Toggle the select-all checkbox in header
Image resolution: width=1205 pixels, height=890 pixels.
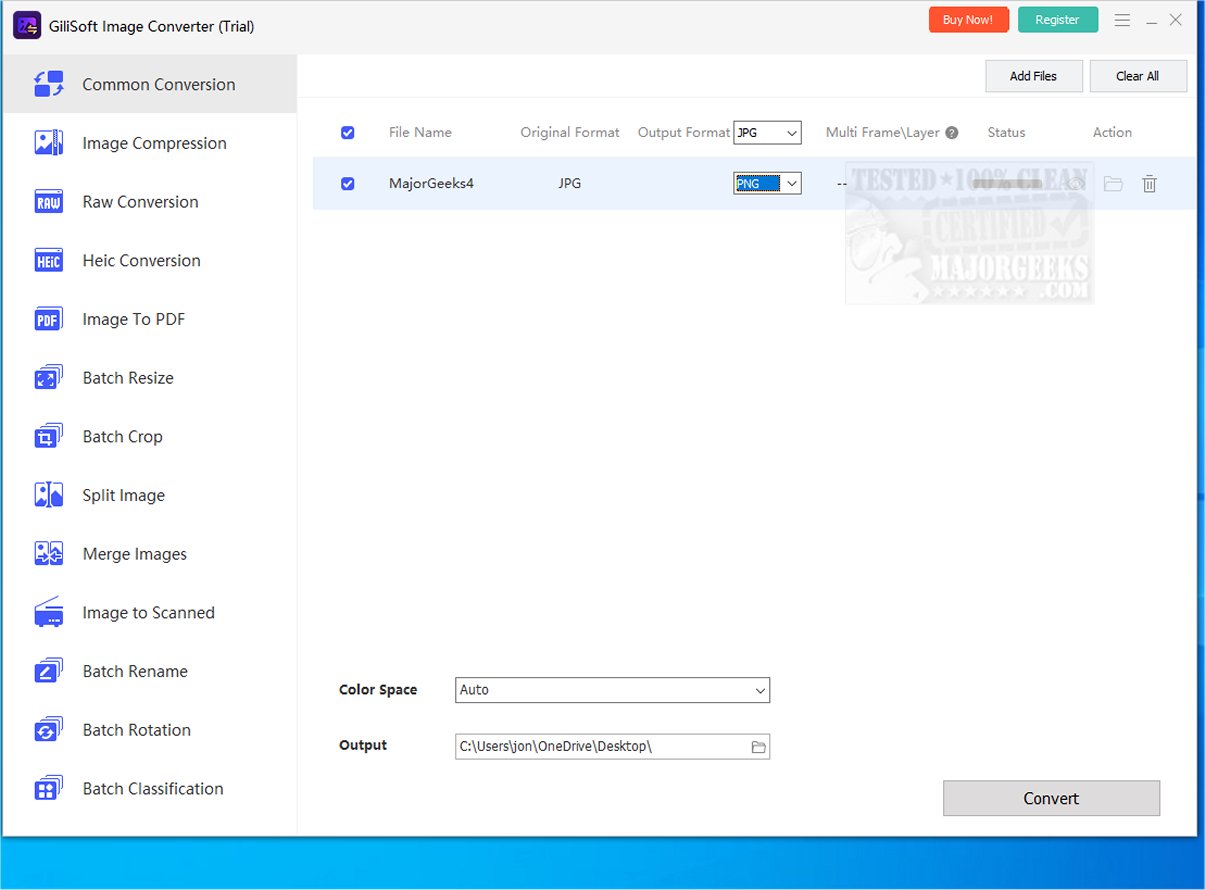348,132
